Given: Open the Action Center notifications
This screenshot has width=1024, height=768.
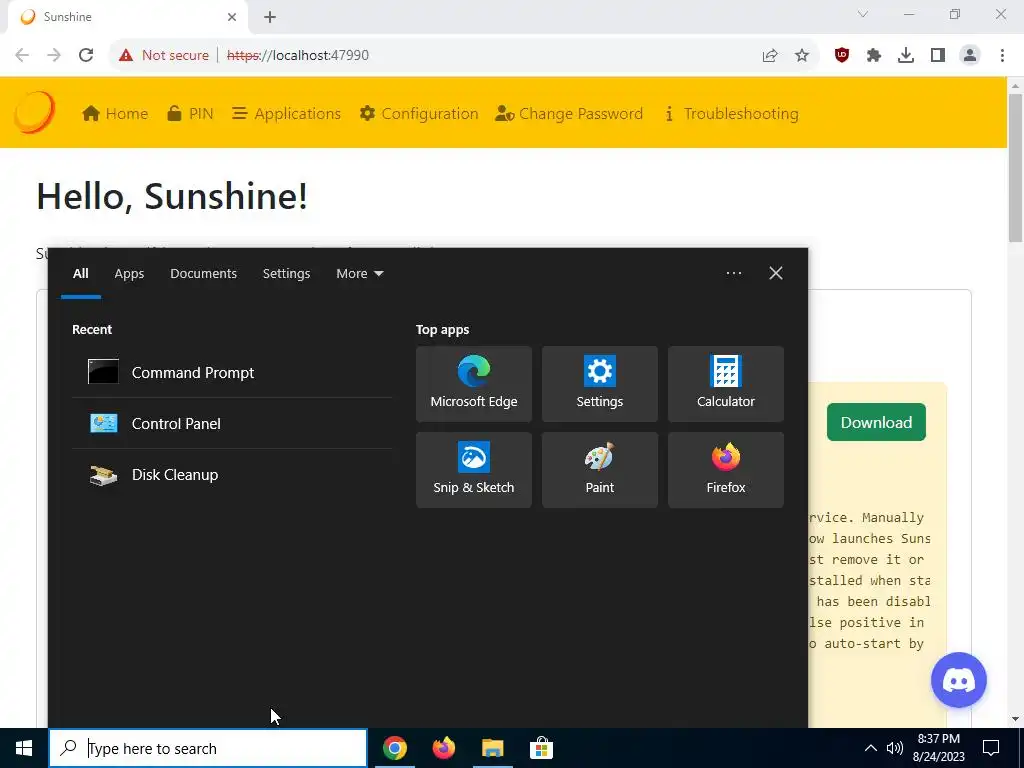Looking at the screenshot, I should [x=991, y=748].
